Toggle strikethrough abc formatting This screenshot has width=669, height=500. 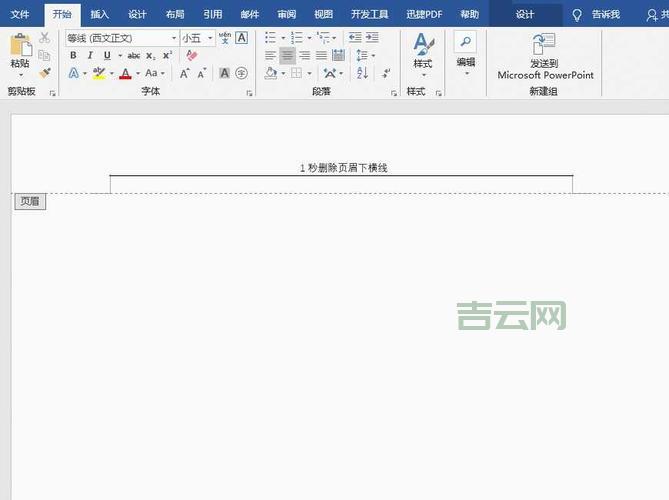pos(134,55)
